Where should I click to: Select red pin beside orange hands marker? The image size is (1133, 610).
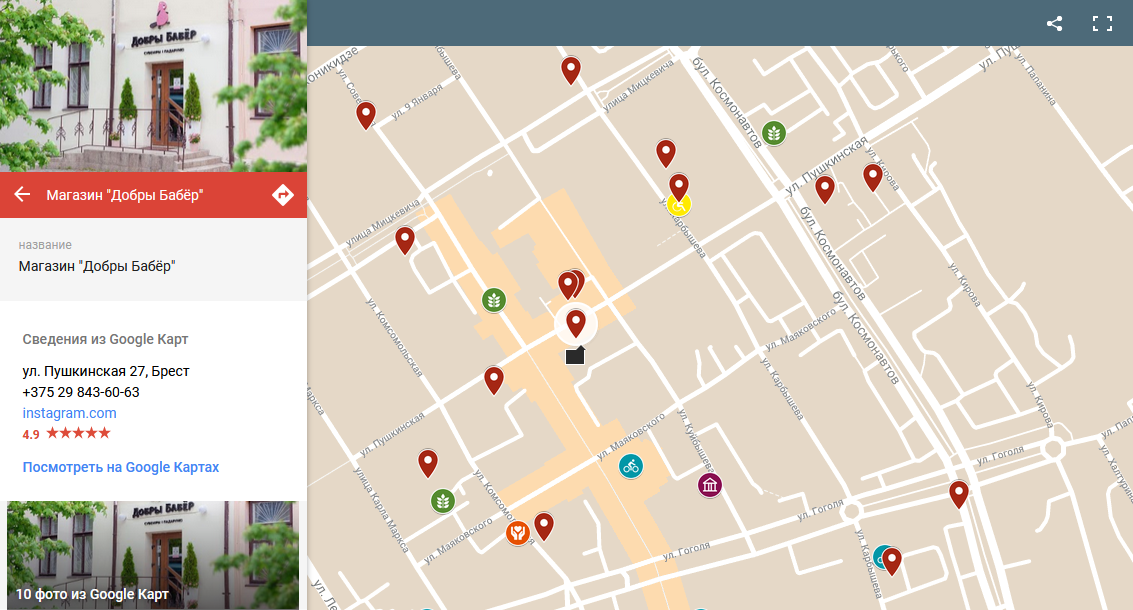click(544, 525)
